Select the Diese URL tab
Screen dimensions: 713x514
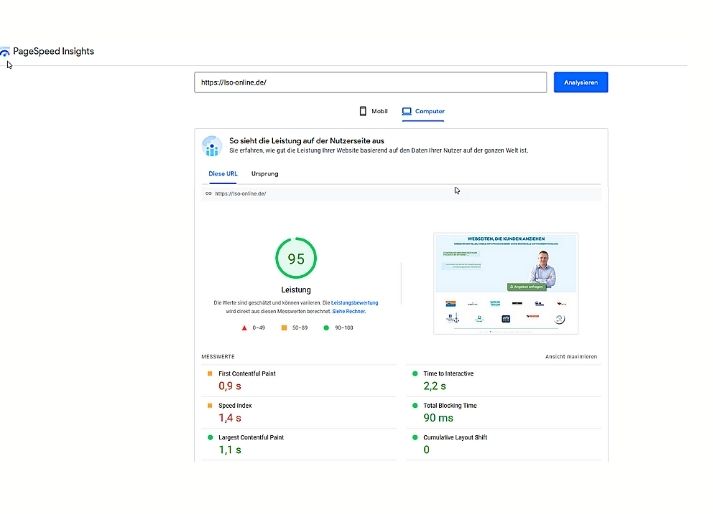[223, 174]
